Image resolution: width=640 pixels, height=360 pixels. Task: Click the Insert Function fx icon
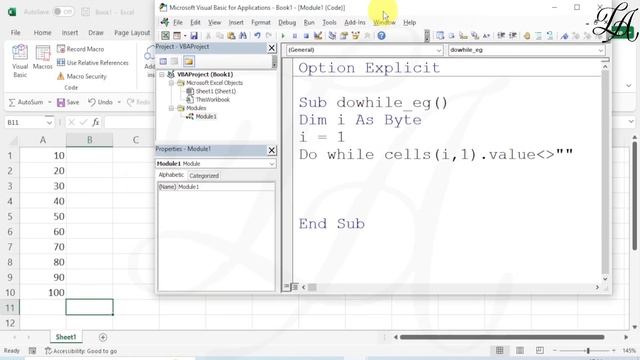[96, 122]
